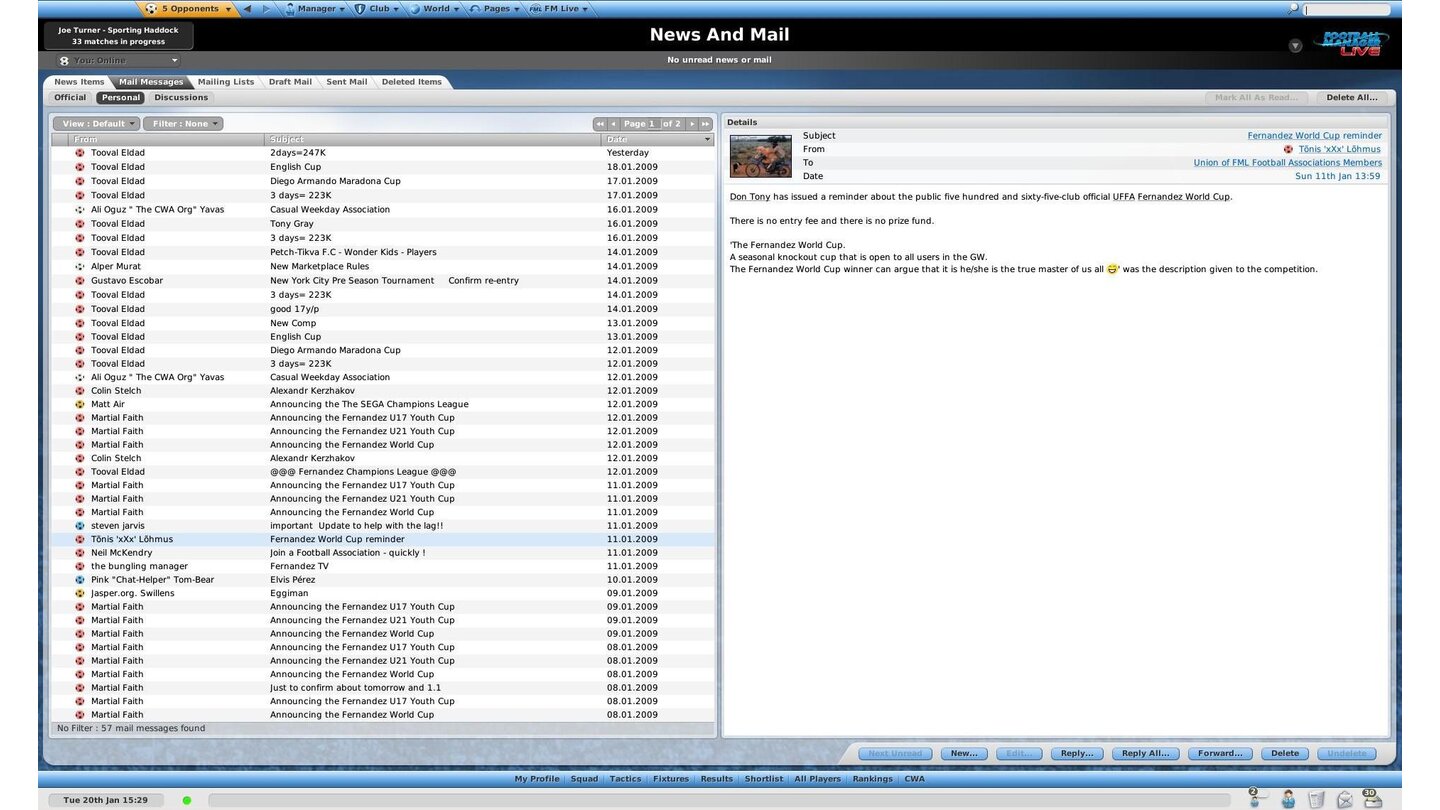Image resolution: width=1440 pixels, height=810 pixels.
Task: Open the Manager menu
Action: click(314, 9)
